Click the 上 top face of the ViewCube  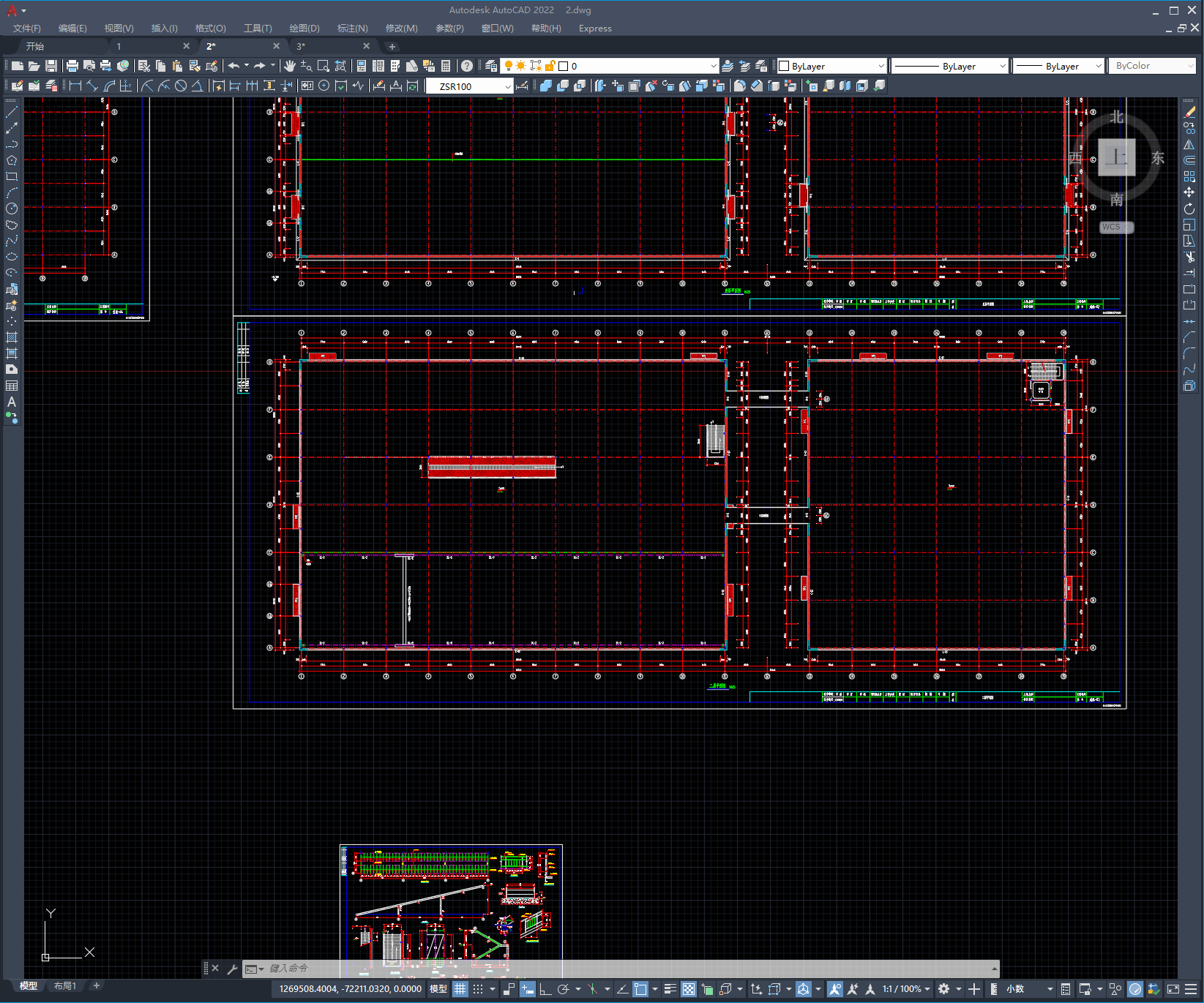(x=1117, y=157)
